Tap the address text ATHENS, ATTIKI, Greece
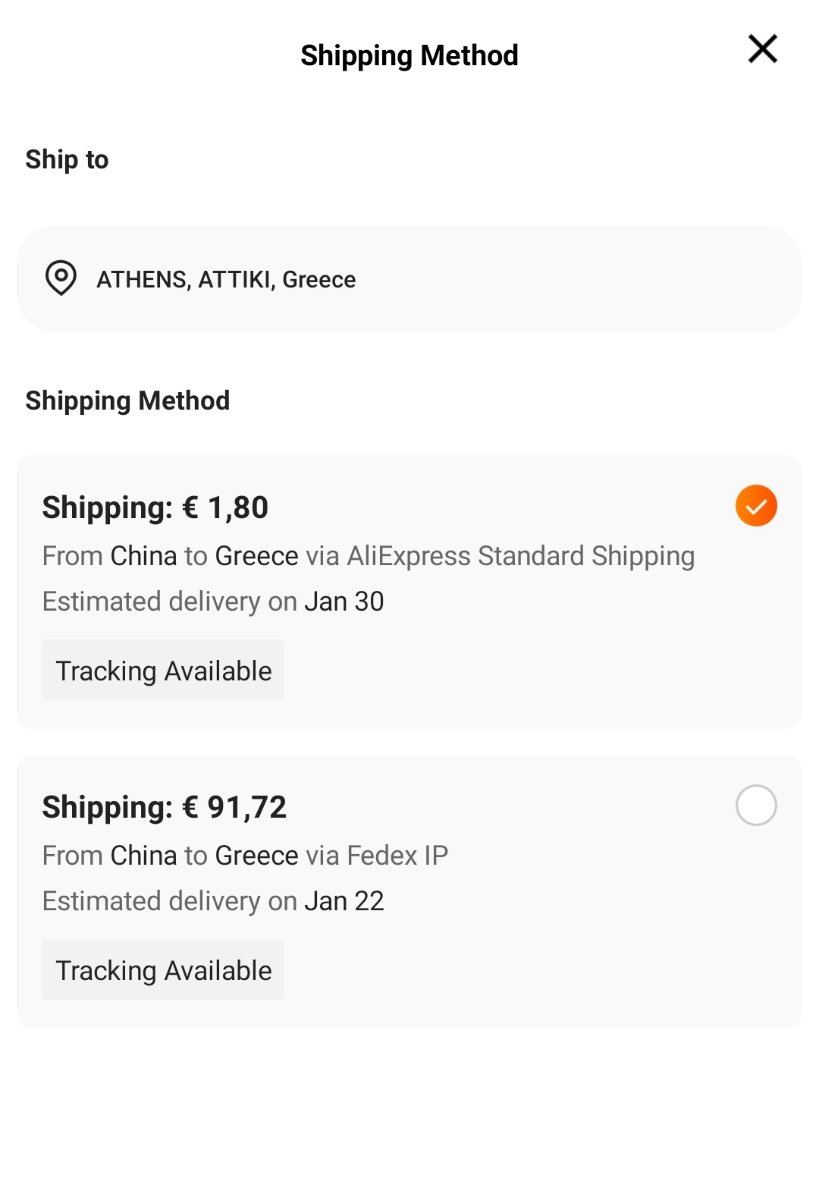This screenshot has width=819, height=1200. pos(226,280)
